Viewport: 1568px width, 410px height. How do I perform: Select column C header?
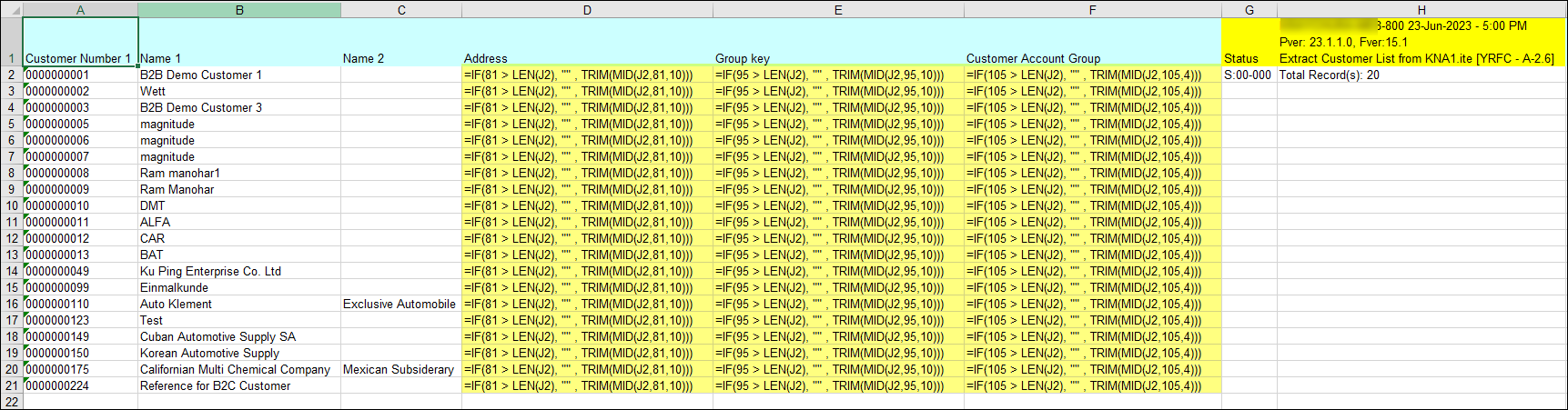(401, 10)
